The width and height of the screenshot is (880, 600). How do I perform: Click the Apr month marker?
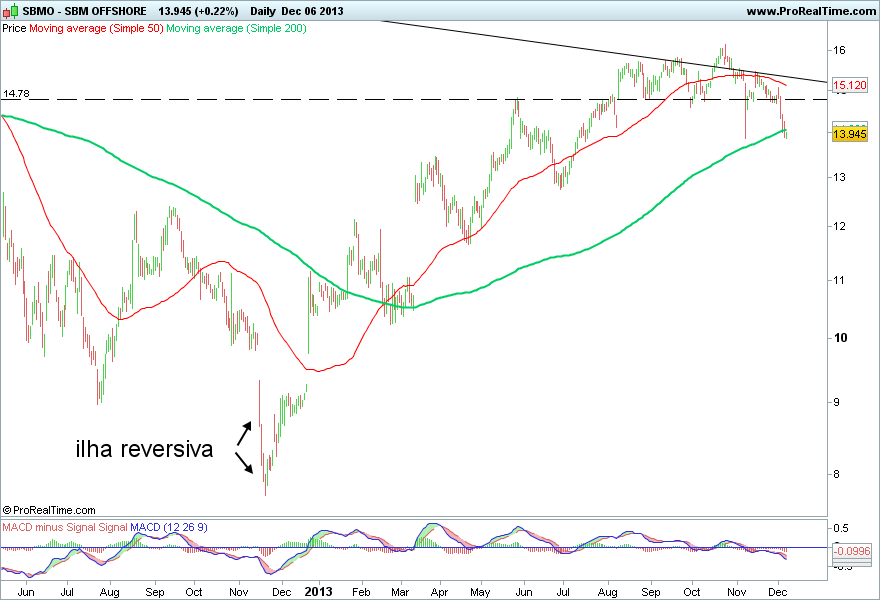(x=439, y=592)
